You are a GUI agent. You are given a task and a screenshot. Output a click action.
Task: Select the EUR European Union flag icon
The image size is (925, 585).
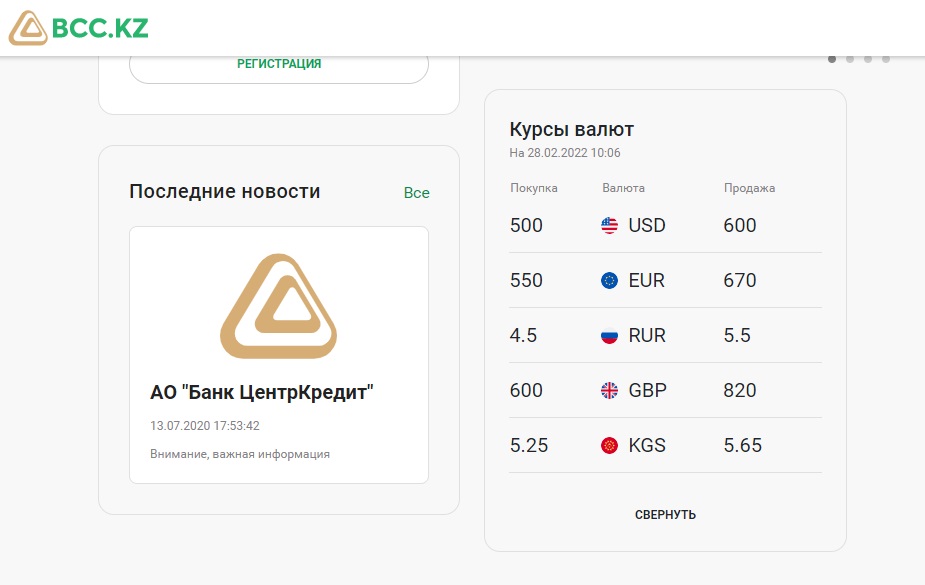(609, 280)
